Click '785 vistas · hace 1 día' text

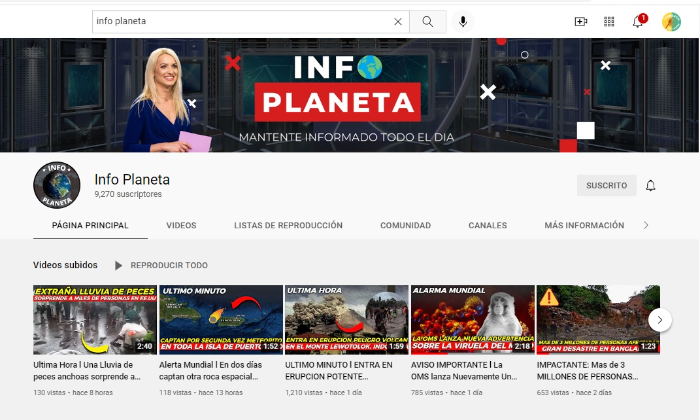(x=446, y=393)
